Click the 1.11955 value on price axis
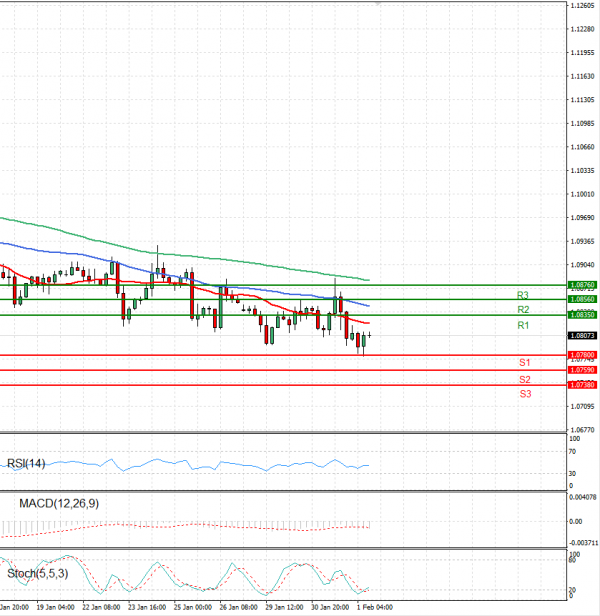 click(582, 53)
